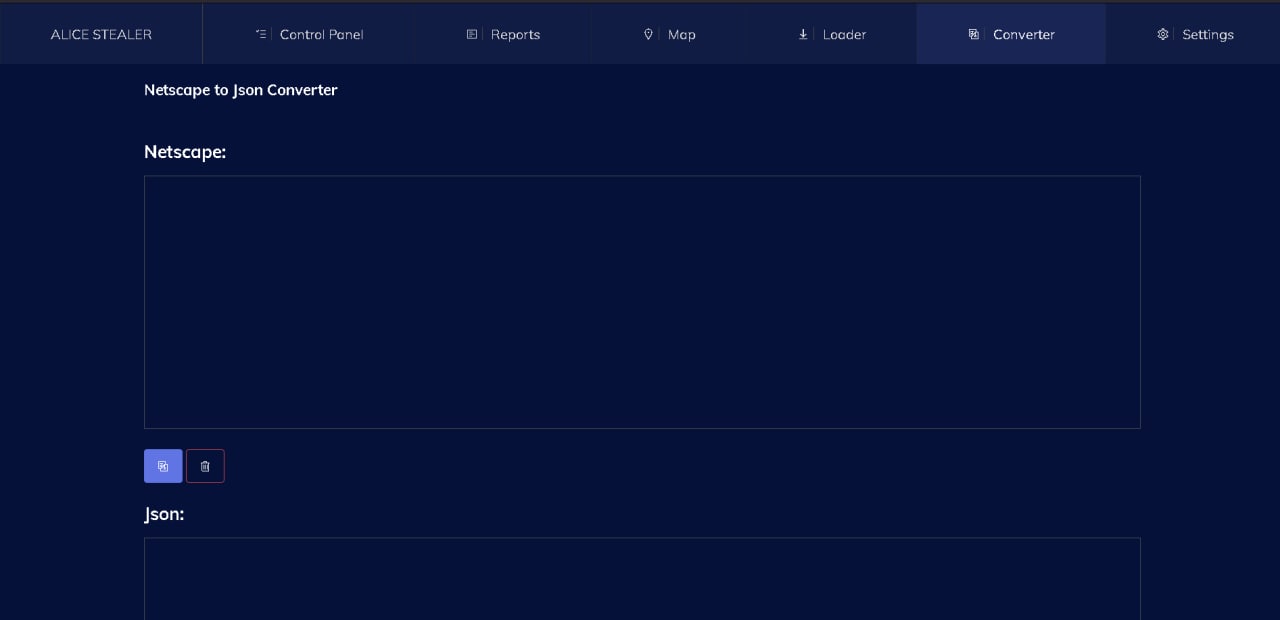Screen dimensions: 1280x620
Task: Click the 'Json:' label
Action: coord(164,514)
